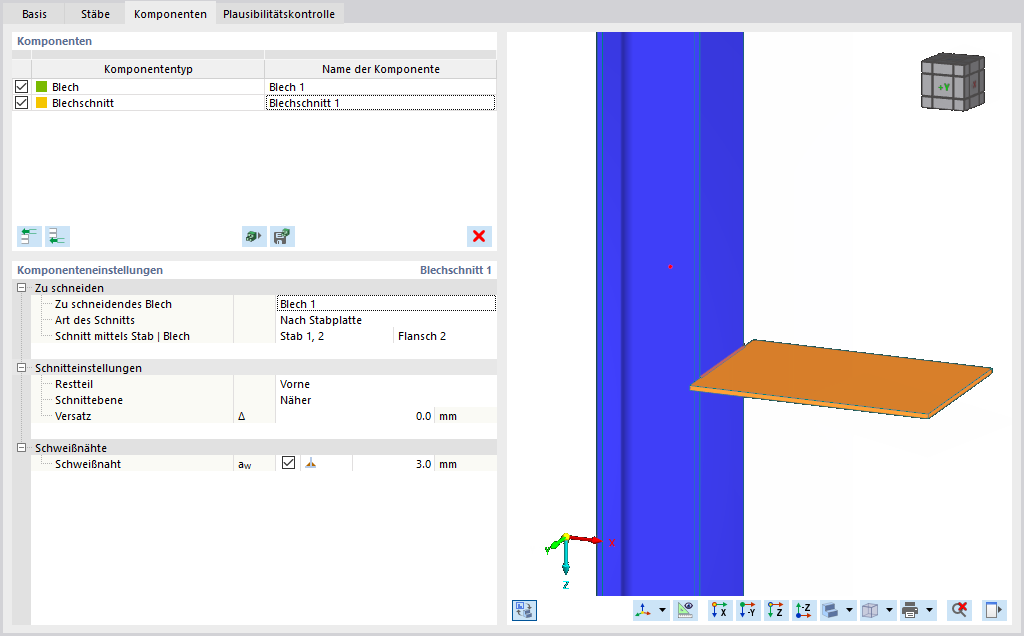Screen dimensions: 1024x636
Task: Set view in -Z direction
Action: click(804, 610)
